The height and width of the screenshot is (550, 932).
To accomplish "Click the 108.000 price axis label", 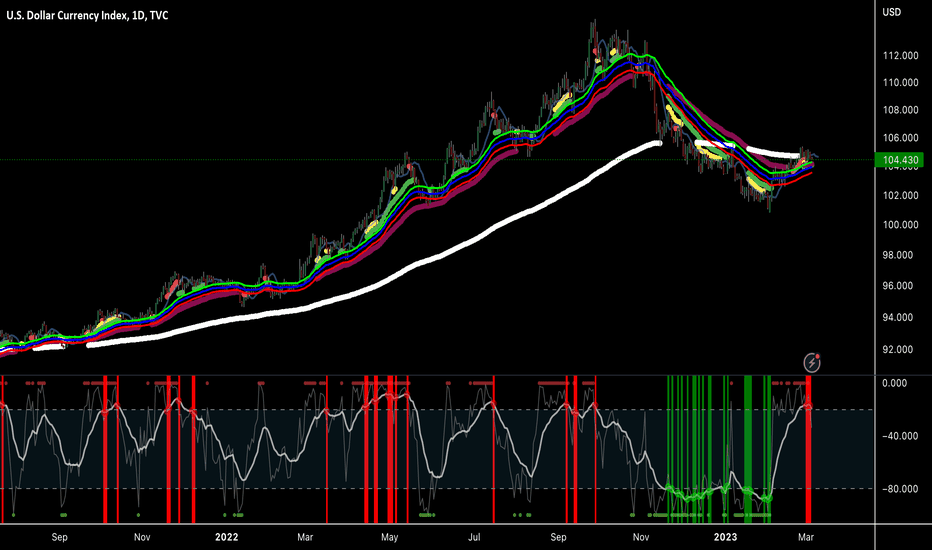I will click(x=900, y=109).
